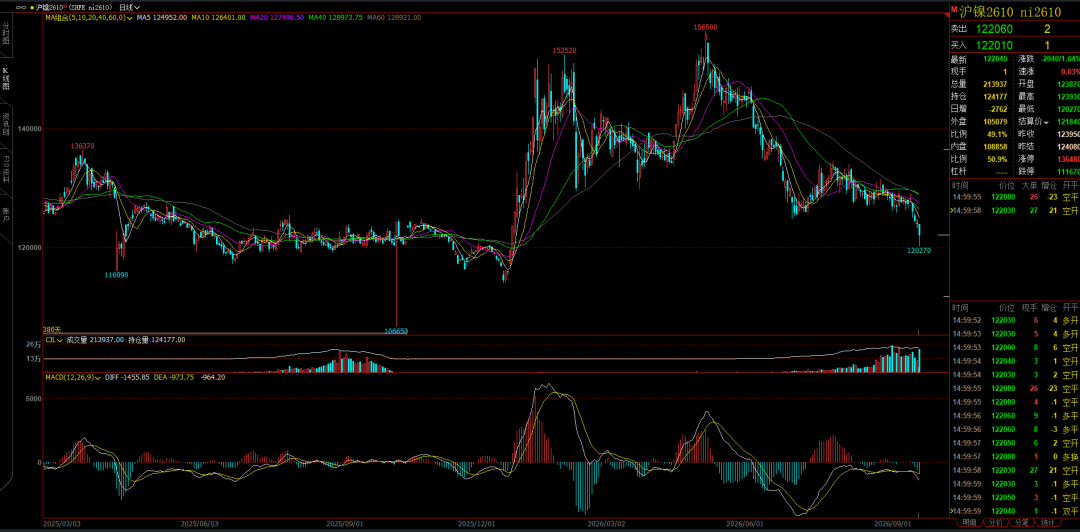1080x532 pixels.
Task: Click the DEA -973.75 label
Action: coord(174,378)
